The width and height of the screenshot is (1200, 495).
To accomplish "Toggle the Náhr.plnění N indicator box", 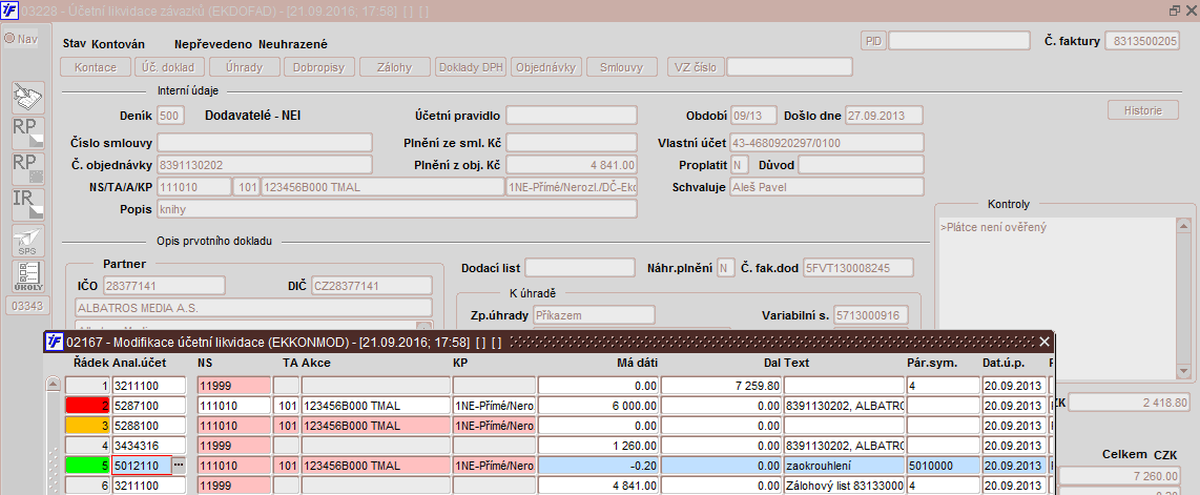I will [x=725, y=268].
